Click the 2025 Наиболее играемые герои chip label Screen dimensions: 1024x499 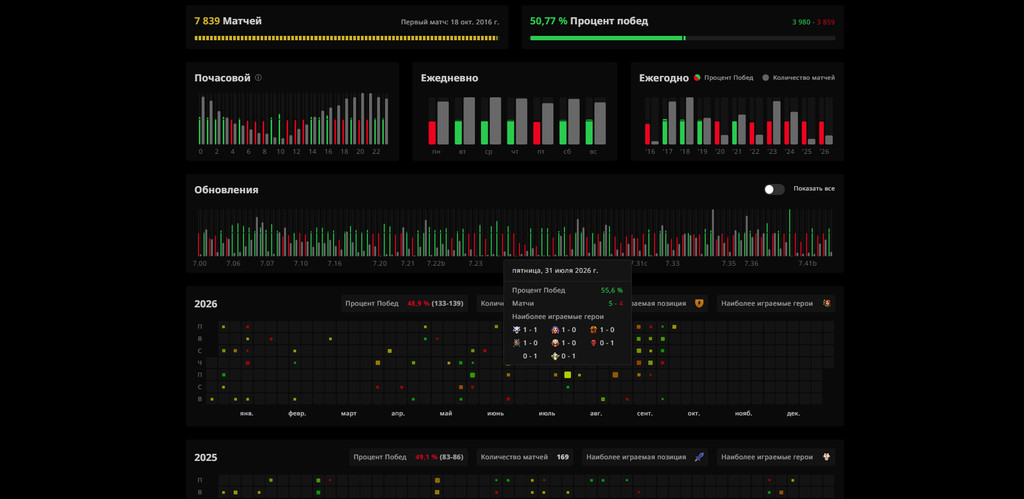click(x=767, y=457)
